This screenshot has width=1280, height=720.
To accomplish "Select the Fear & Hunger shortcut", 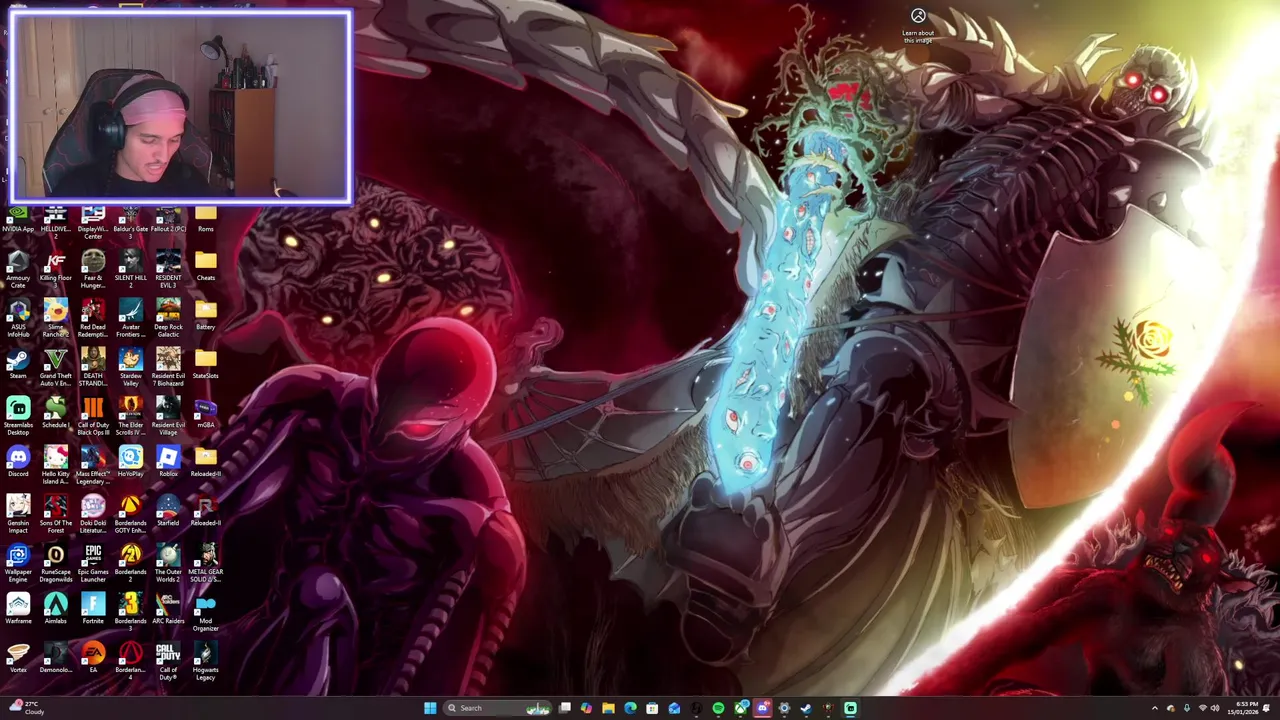I will tap(93, 270).
